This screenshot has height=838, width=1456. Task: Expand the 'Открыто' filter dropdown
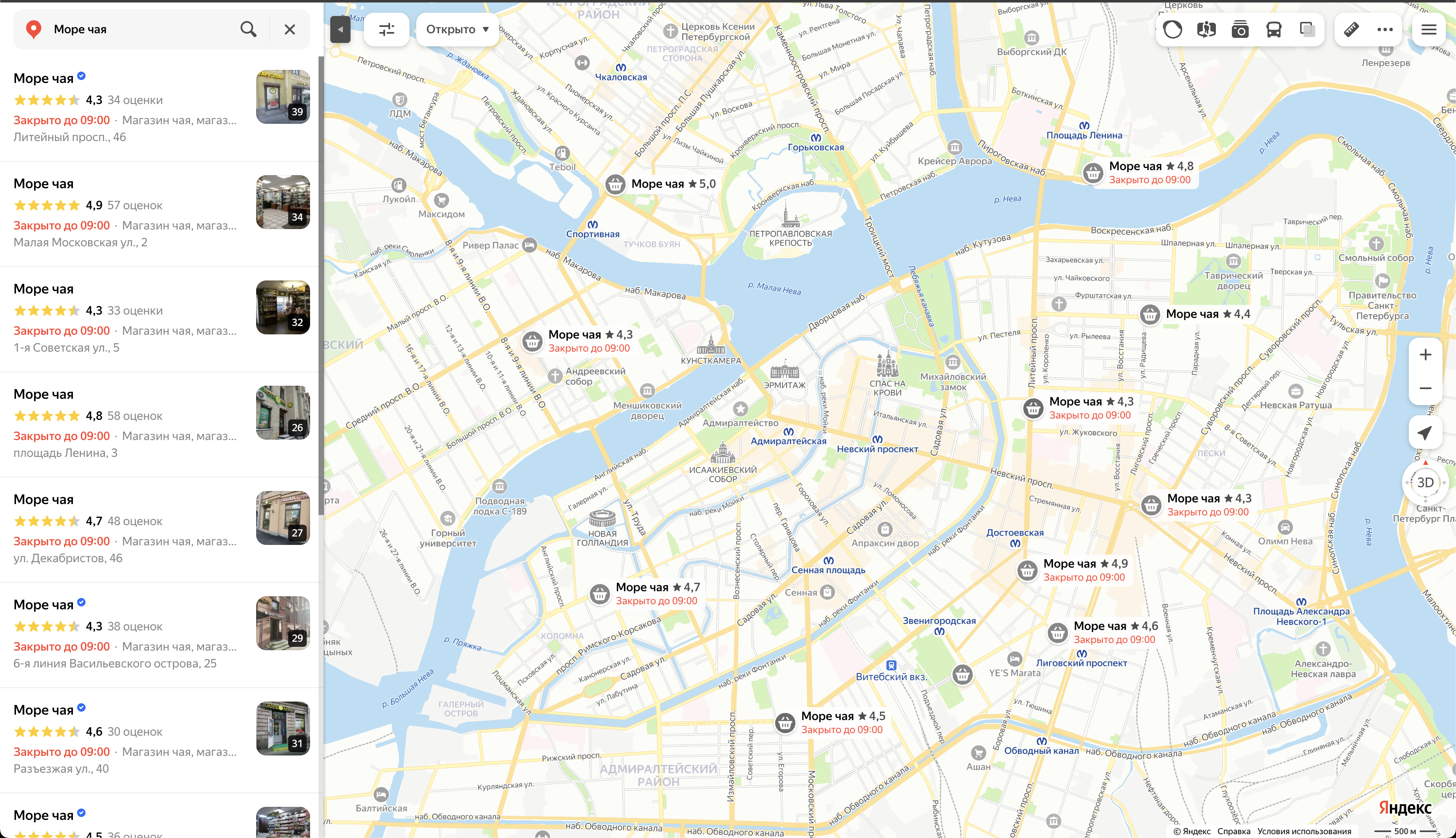pos(457,29)
